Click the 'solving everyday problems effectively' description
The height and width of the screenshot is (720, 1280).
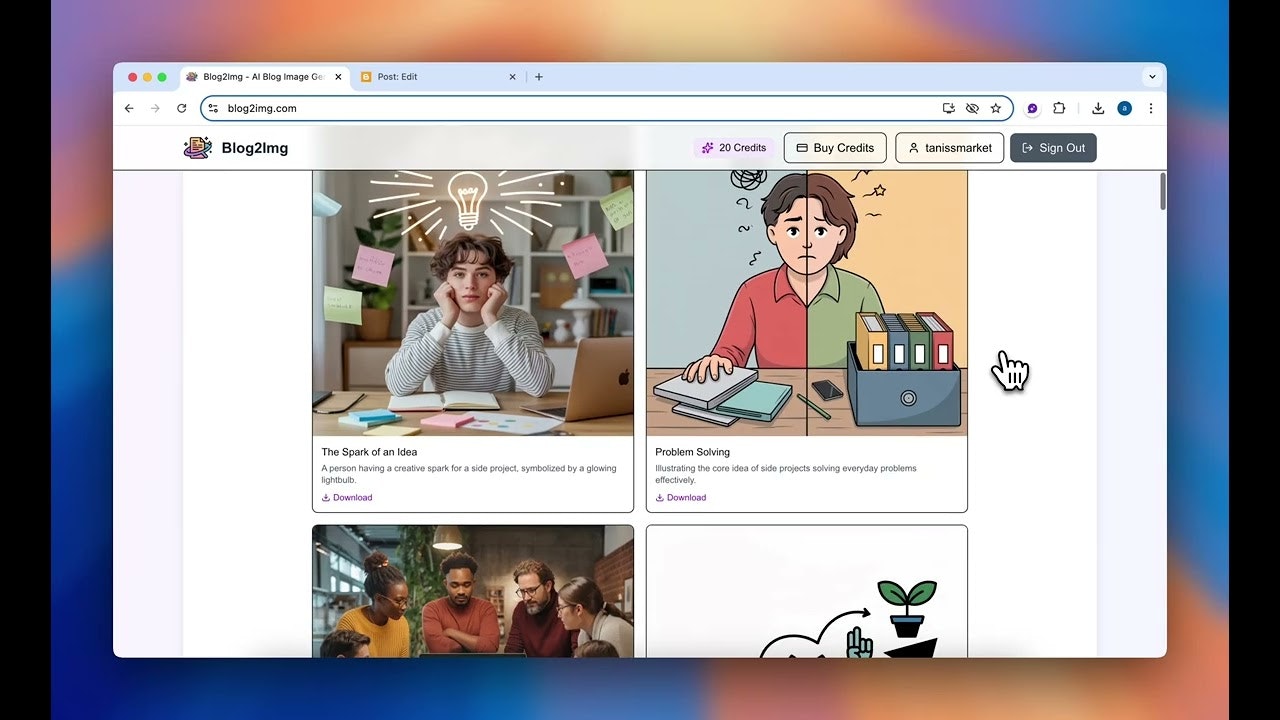click(786, 474)
